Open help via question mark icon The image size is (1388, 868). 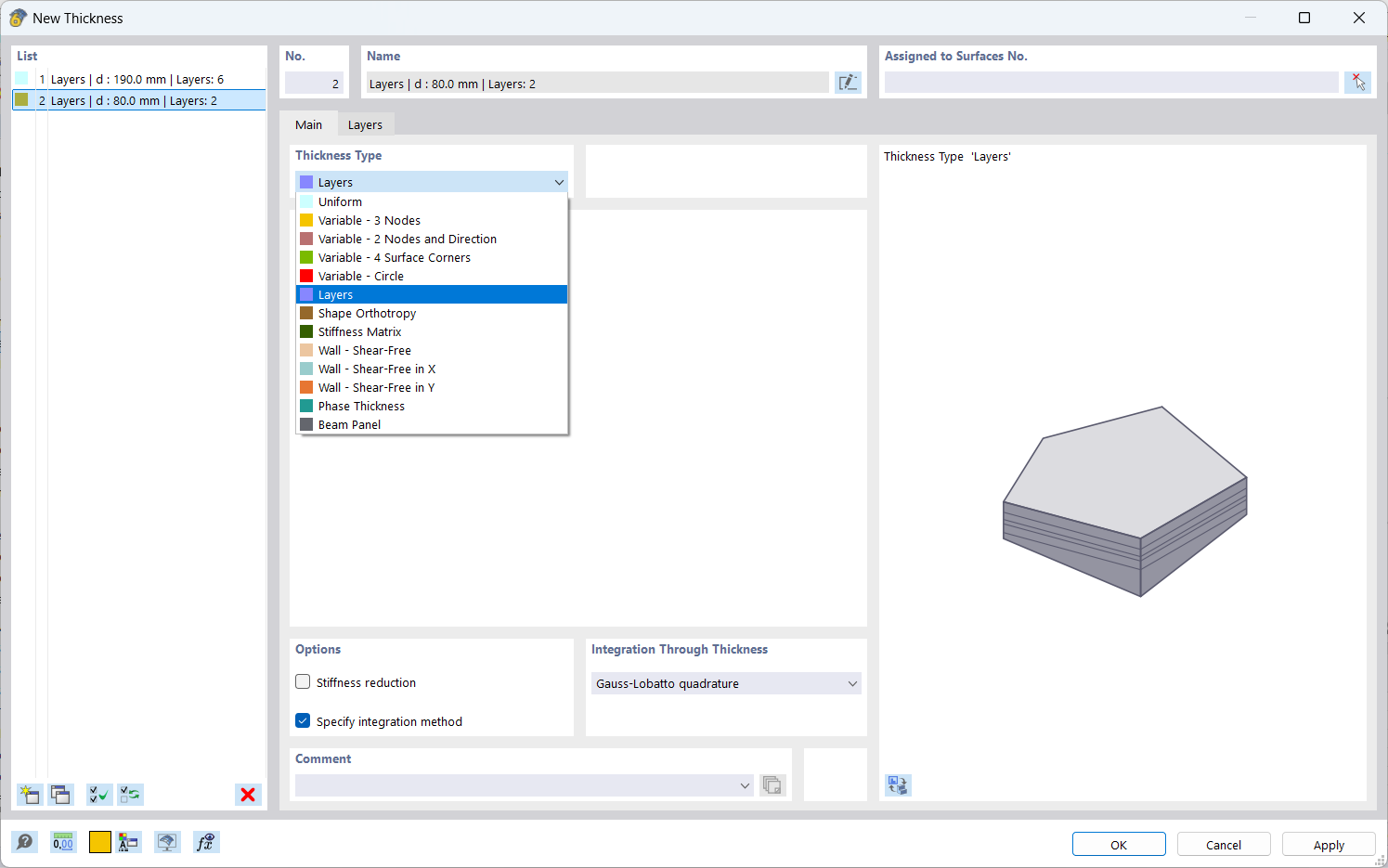[x=25, y=842]
